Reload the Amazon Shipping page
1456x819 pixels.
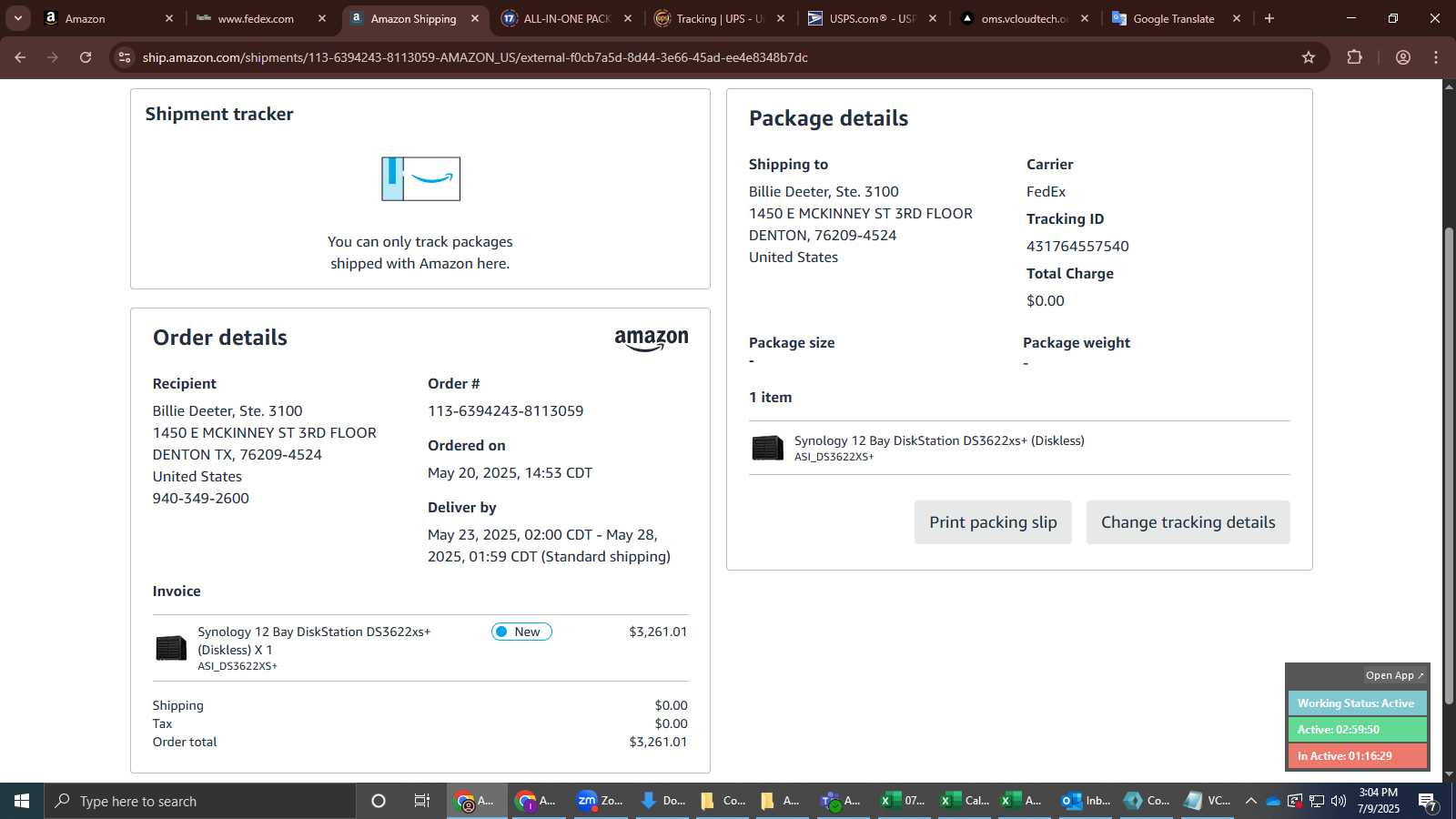86,57
